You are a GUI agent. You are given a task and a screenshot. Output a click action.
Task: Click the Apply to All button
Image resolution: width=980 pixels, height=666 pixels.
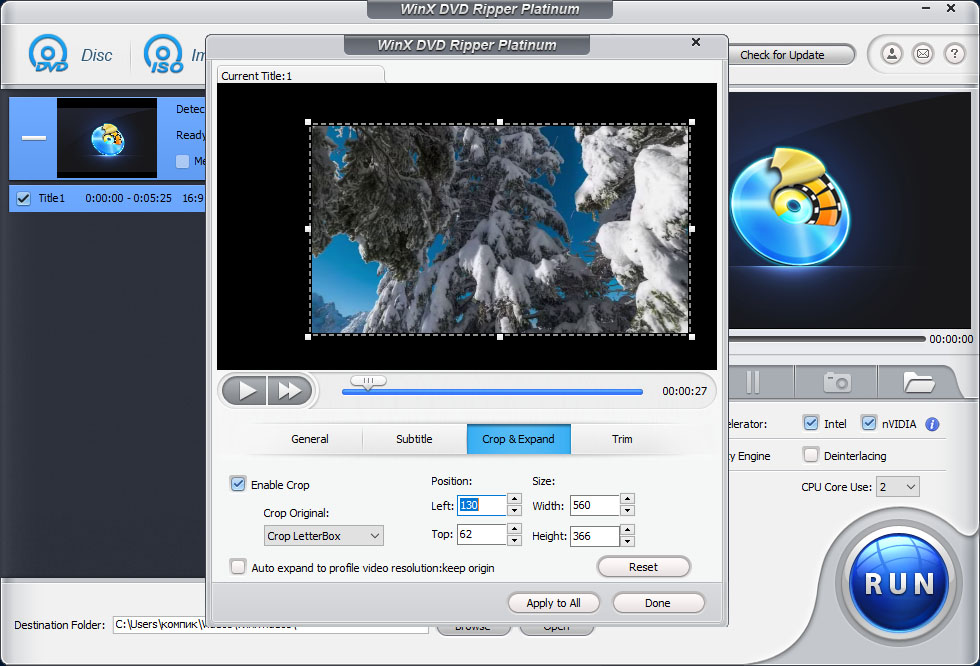[554, 603]
